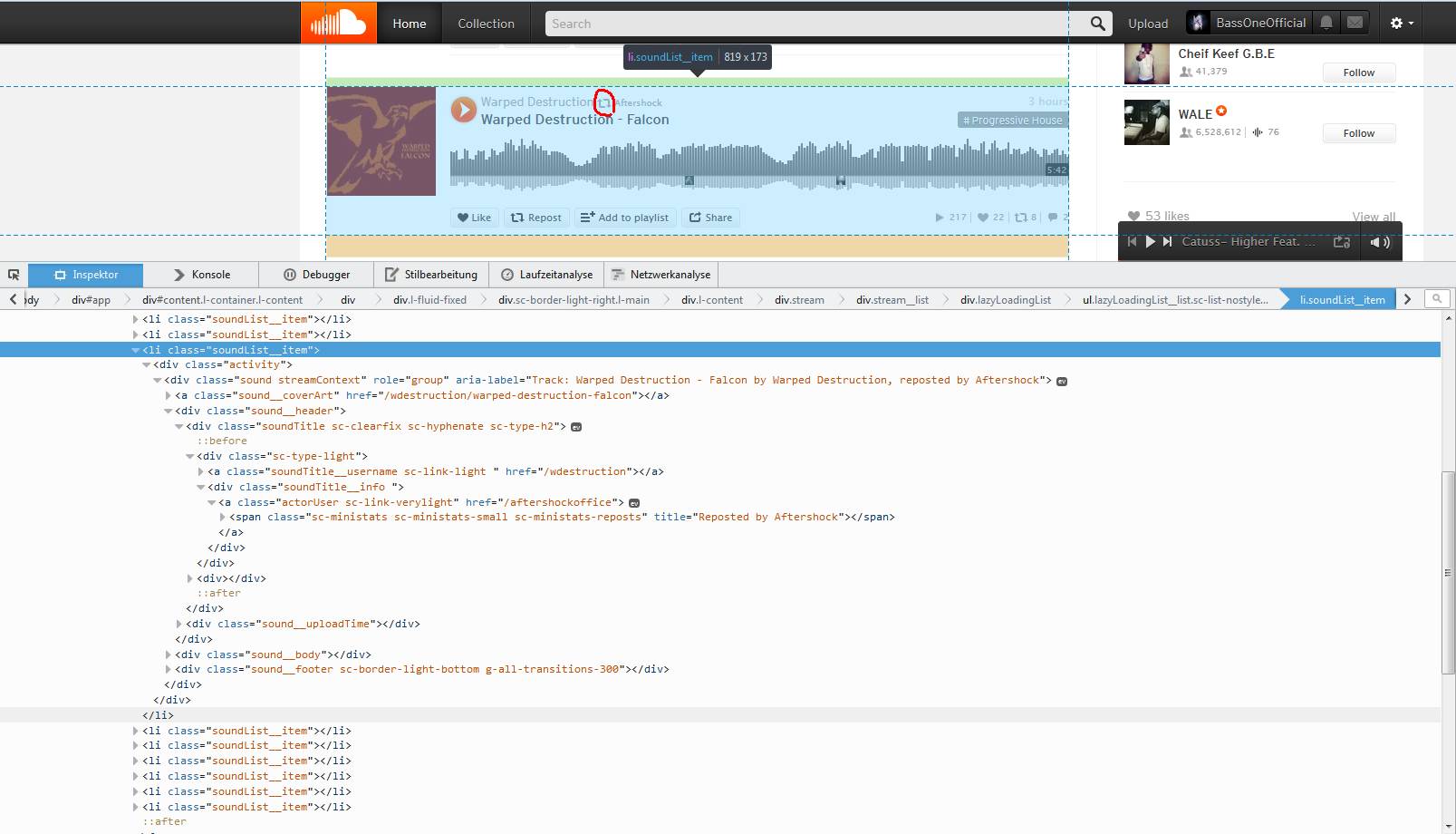Play the Warped Destruction - Falcon track

click(463, 110)
